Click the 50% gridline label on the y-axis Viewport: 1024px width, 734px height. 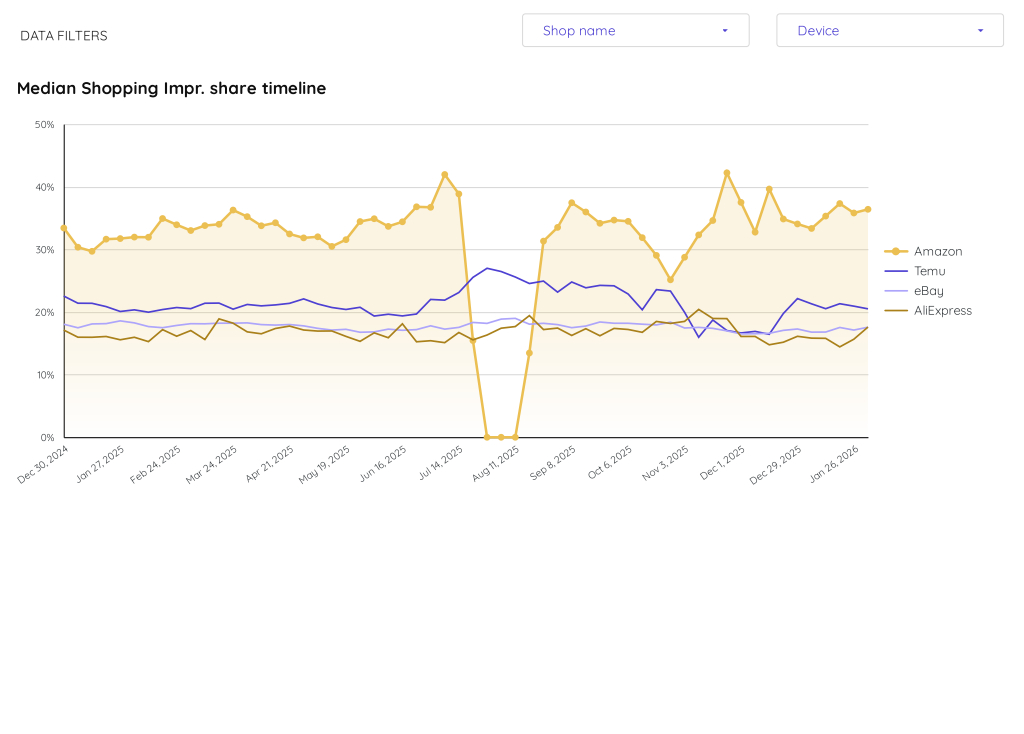tap(46, 124)
